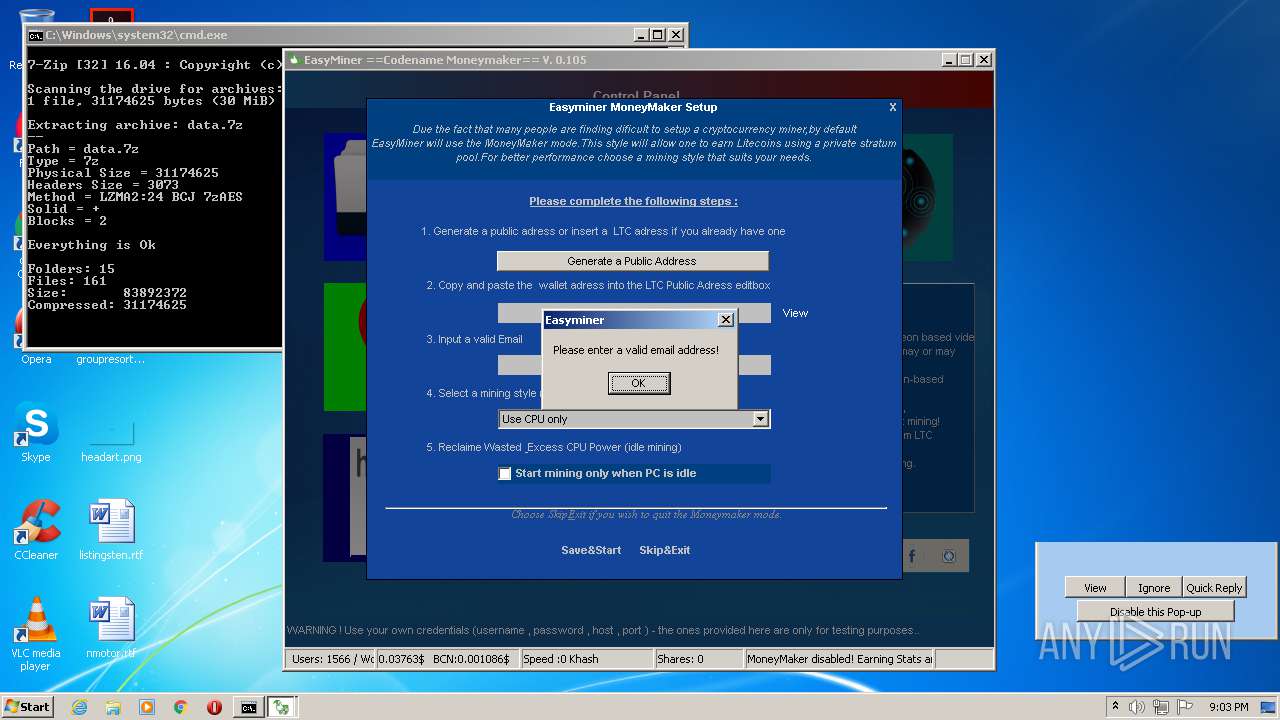Show hidden system tray icons
Image resolution: width=1280 pixels, height=720 pixels.
pos(1115,707)
